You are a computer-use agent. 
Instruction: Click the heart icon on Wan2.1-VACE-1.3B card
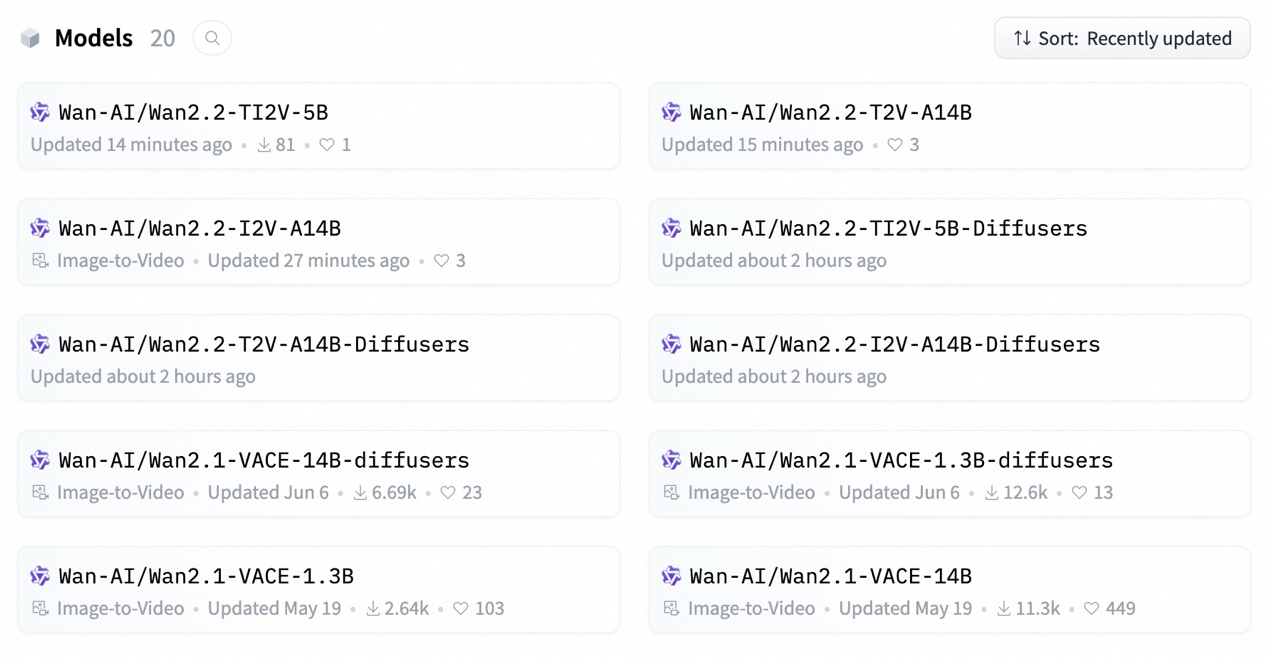click(x=461, y=609)
